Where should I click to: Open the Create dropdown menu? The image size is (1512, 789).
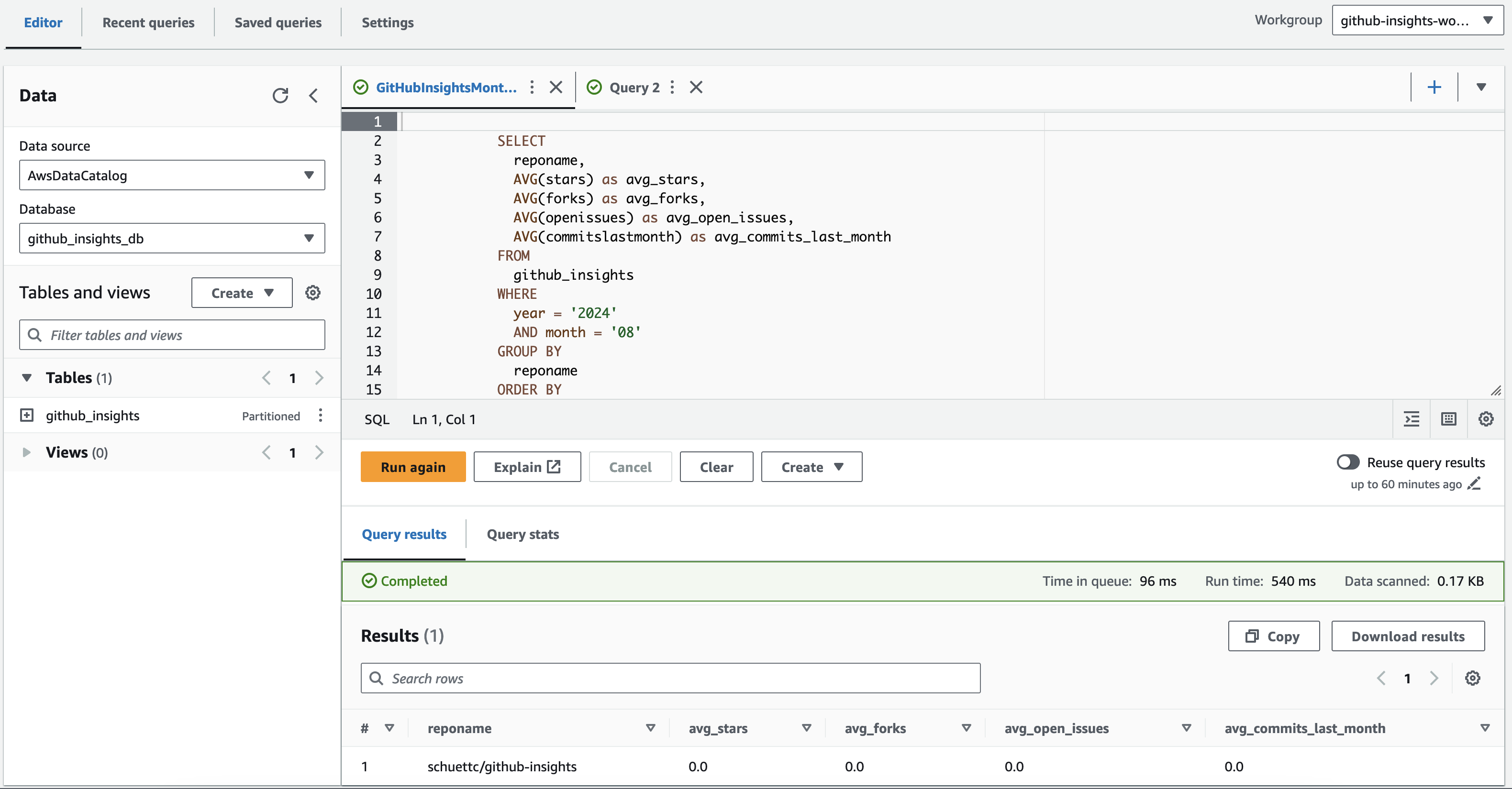(x=811, y=467)
